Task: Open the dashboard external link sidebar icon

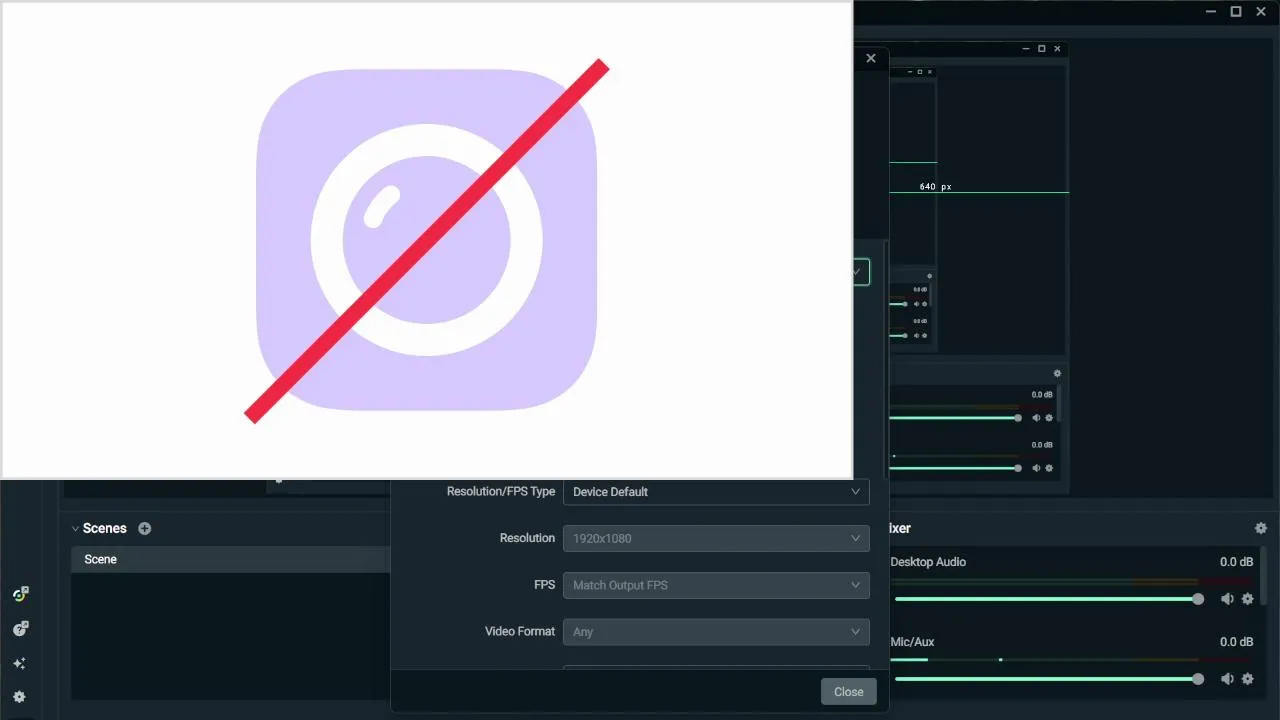Action: [x=20, y=594]
